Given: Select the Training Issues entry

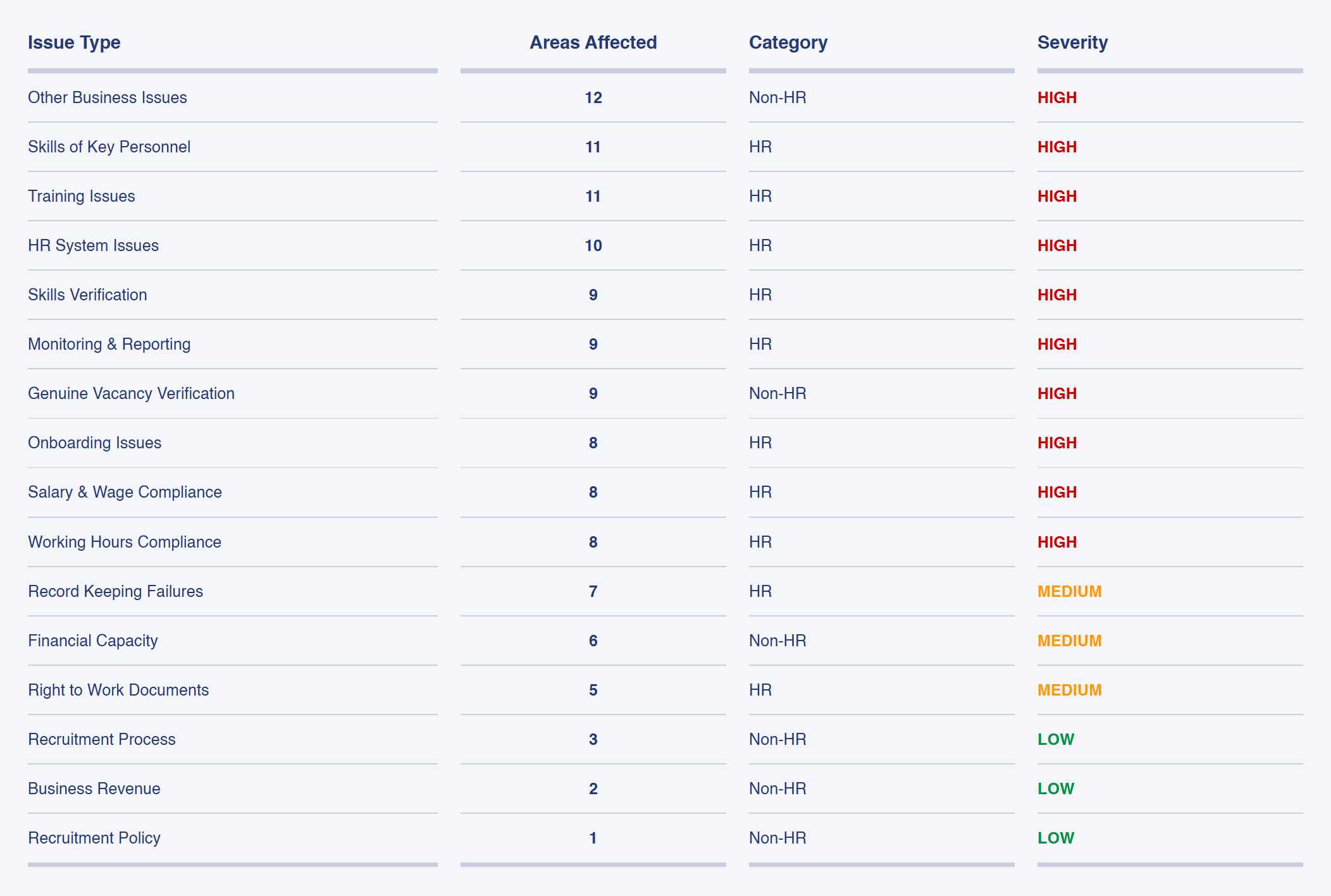Looking at the screenshot, I should [82, 196].
